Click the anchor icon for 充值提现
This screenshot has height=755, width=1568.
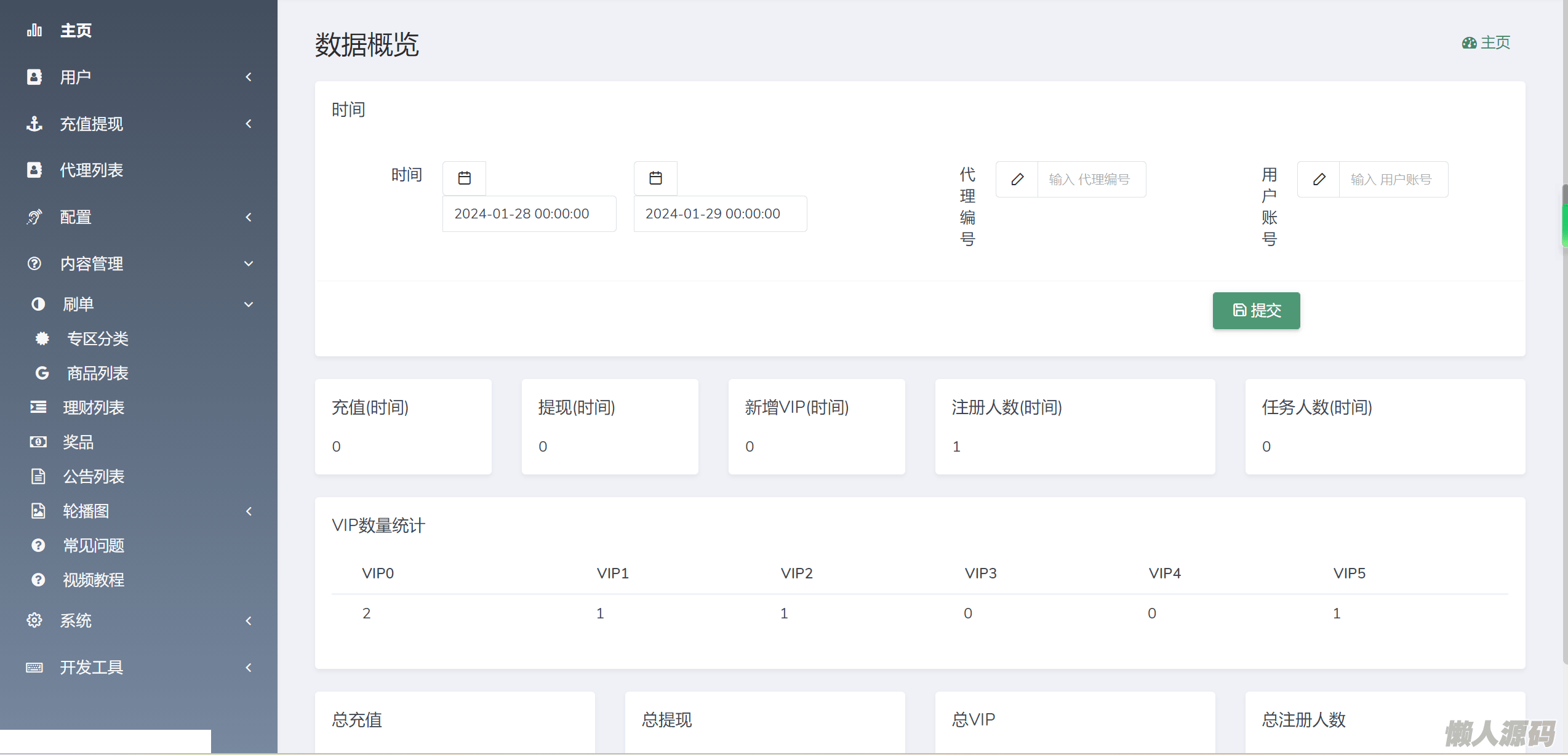(34, 124)
